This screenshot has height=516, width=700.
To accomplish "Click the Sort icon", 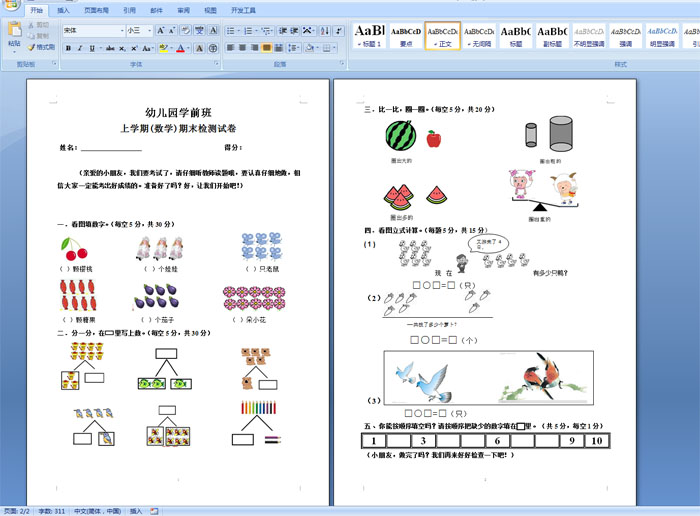I will 325,31.
